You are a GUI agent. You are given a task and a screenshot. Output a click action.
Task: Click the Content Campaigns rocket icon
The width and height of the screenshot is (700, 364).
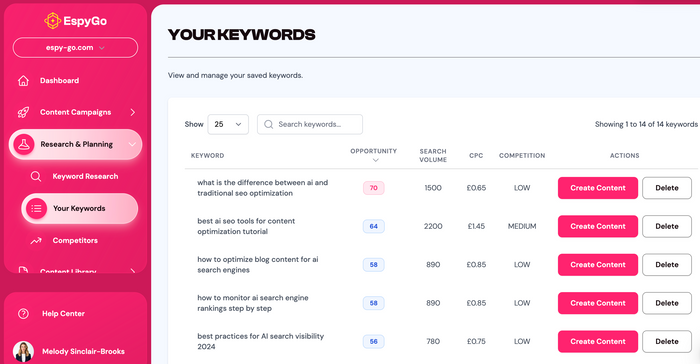pos(23,112)
